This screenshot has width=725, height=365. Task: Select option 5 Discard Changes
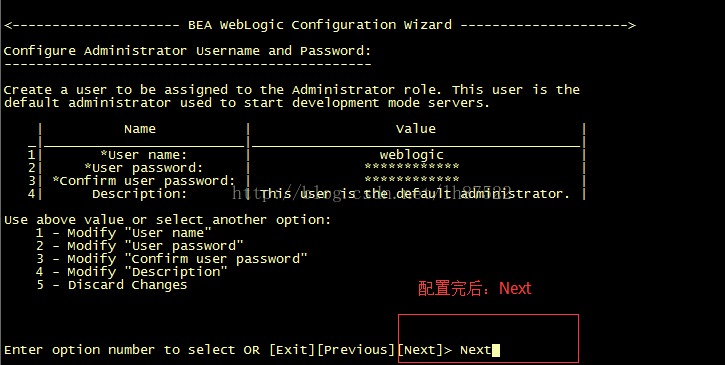(111, 285)
